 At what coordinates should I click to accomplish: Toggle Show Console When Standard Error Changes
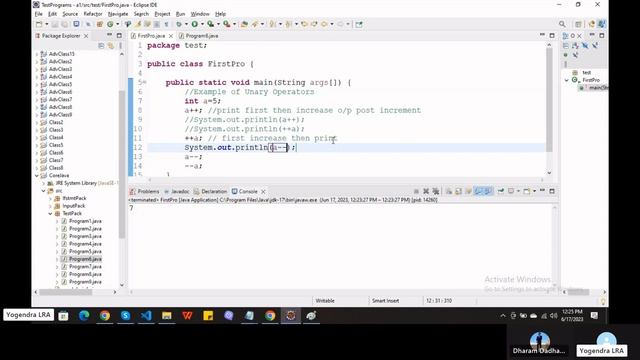click(488, 191)
